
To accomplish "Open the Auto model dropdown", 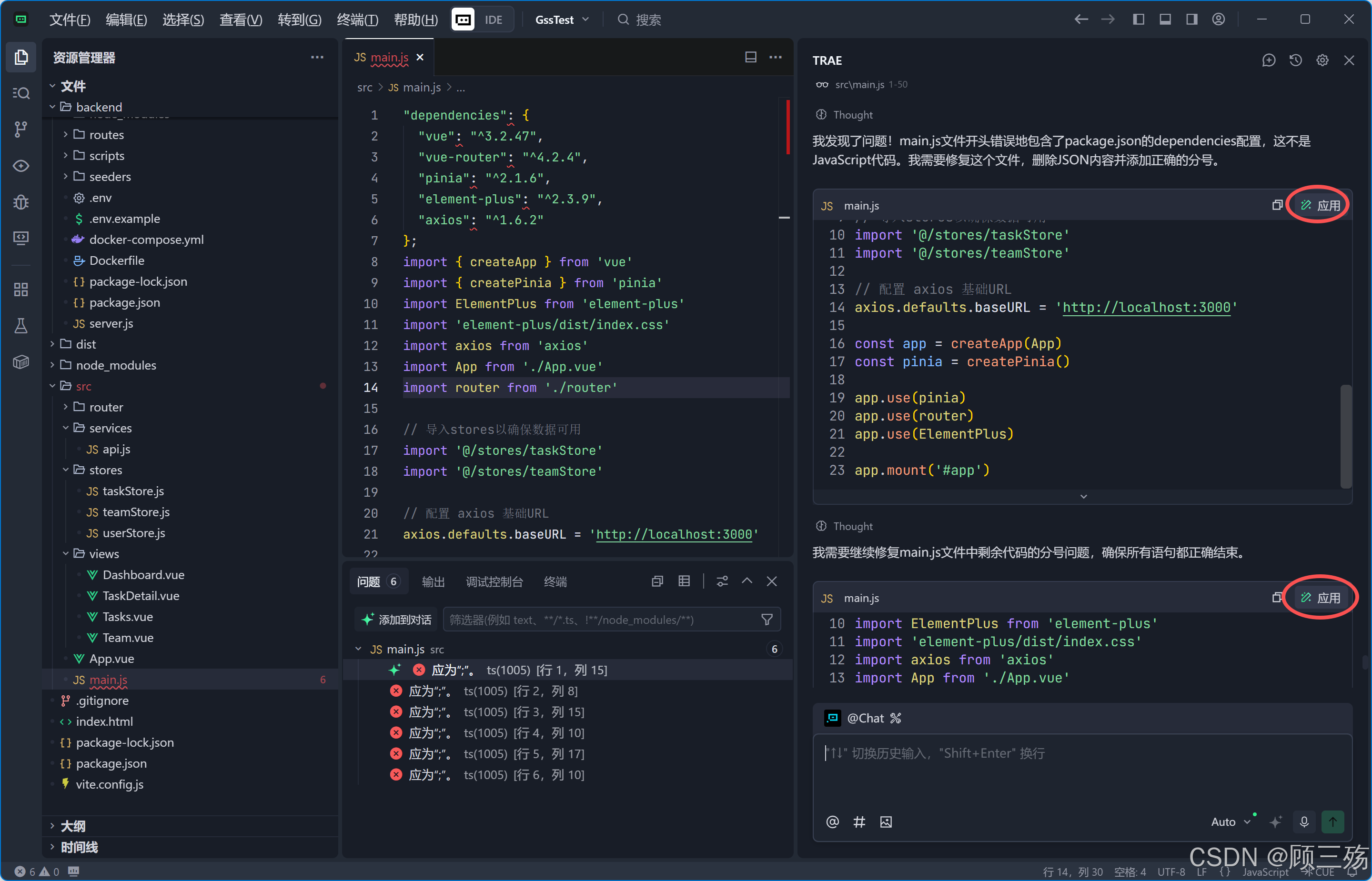I will click(1231, 822).
